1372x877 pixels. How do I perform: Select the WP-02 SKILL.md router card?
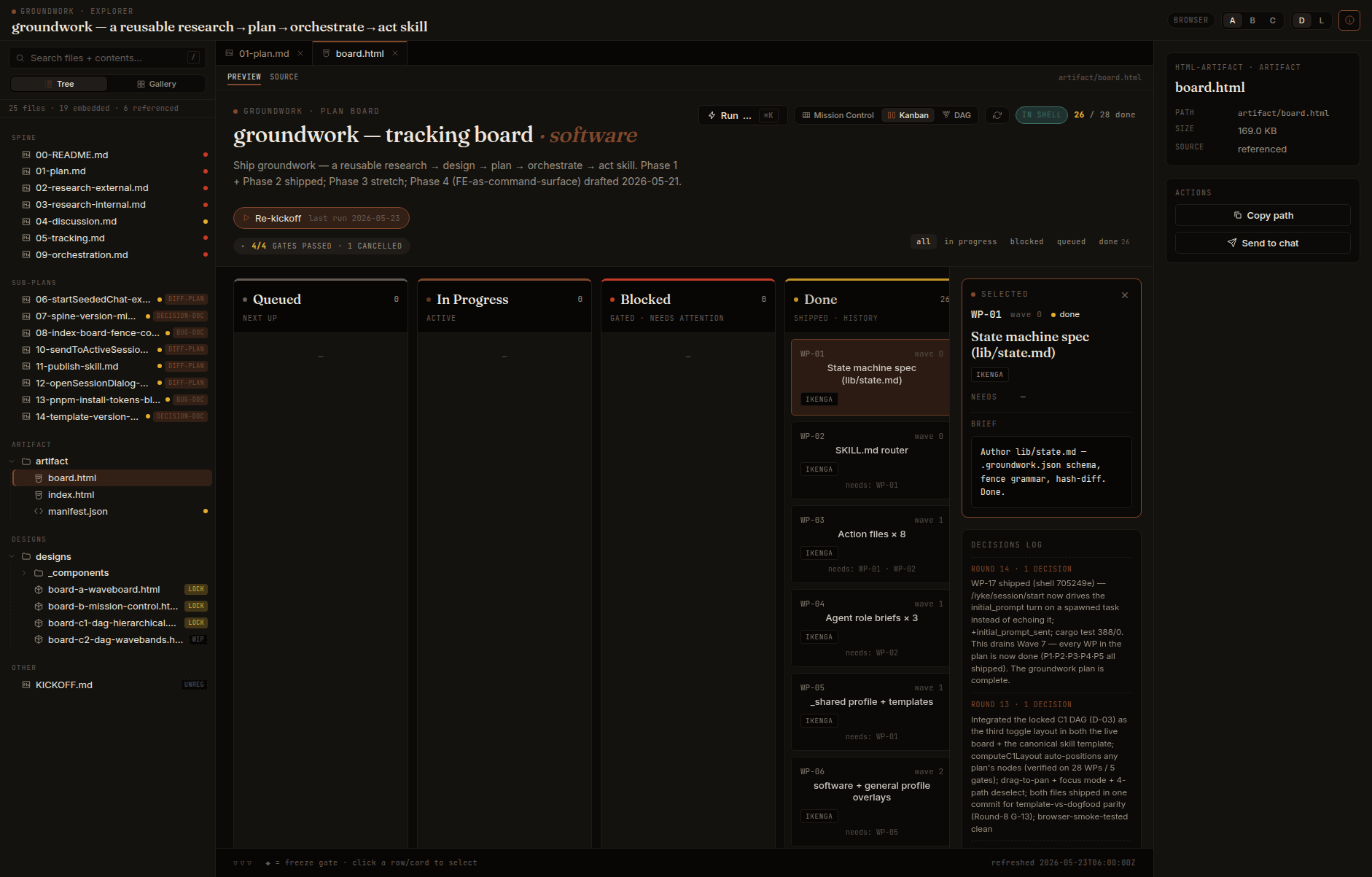pyautogui.click(x=870, y=459)
